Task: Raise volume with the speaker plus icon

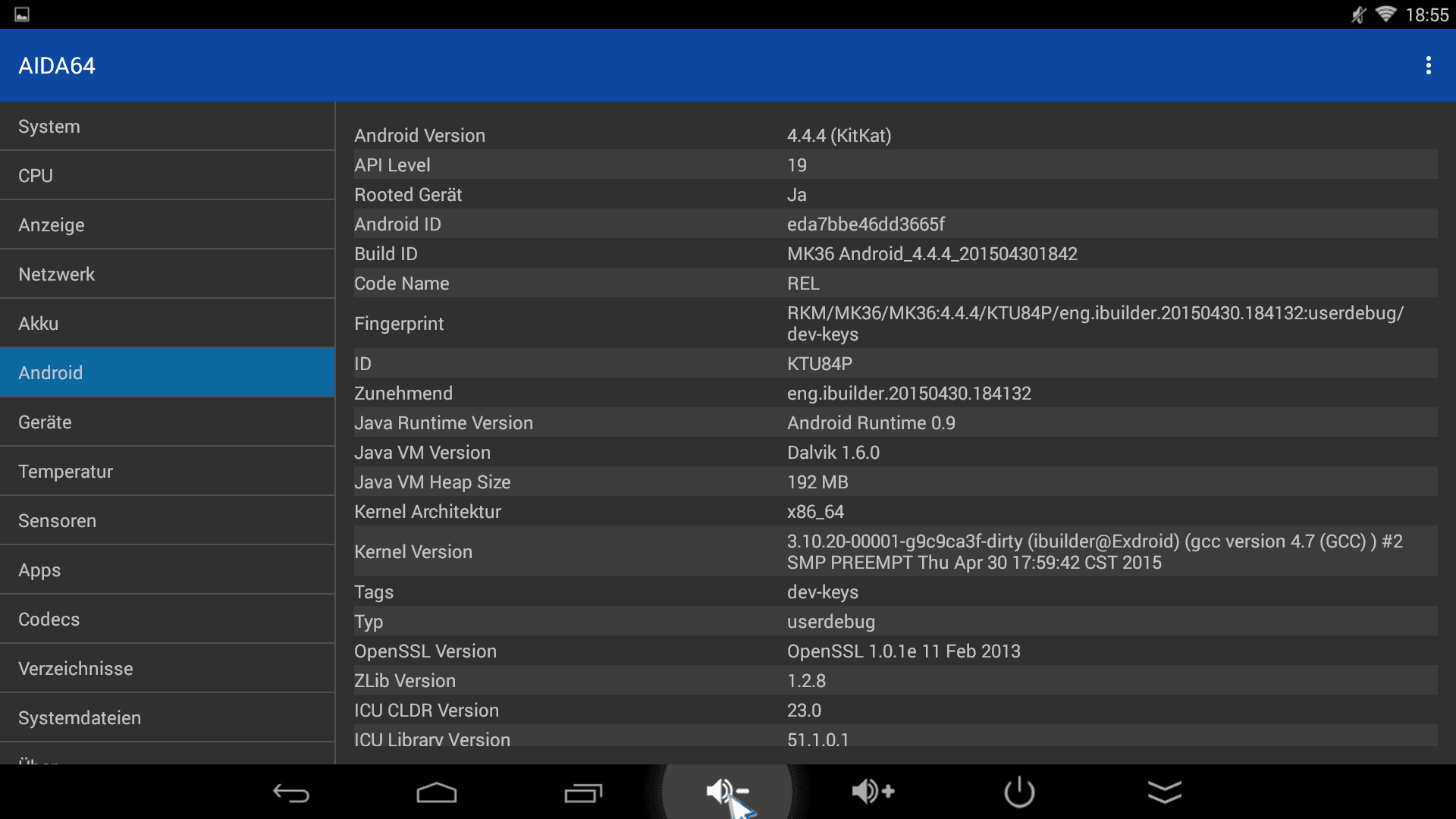Action: pos(873,791)
